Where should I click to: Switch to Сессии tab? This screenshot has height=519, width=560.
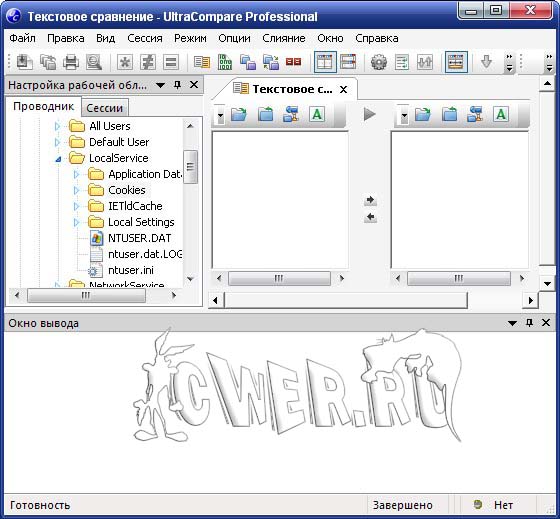click(104, 108)
